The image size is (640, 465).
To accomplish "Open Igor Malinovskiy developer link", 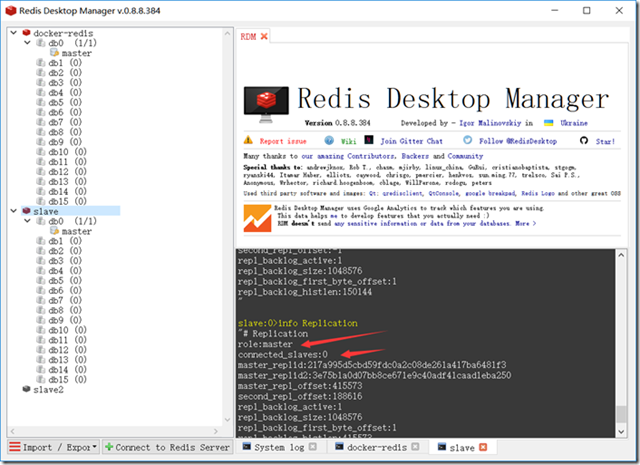I will click(490, 123).
